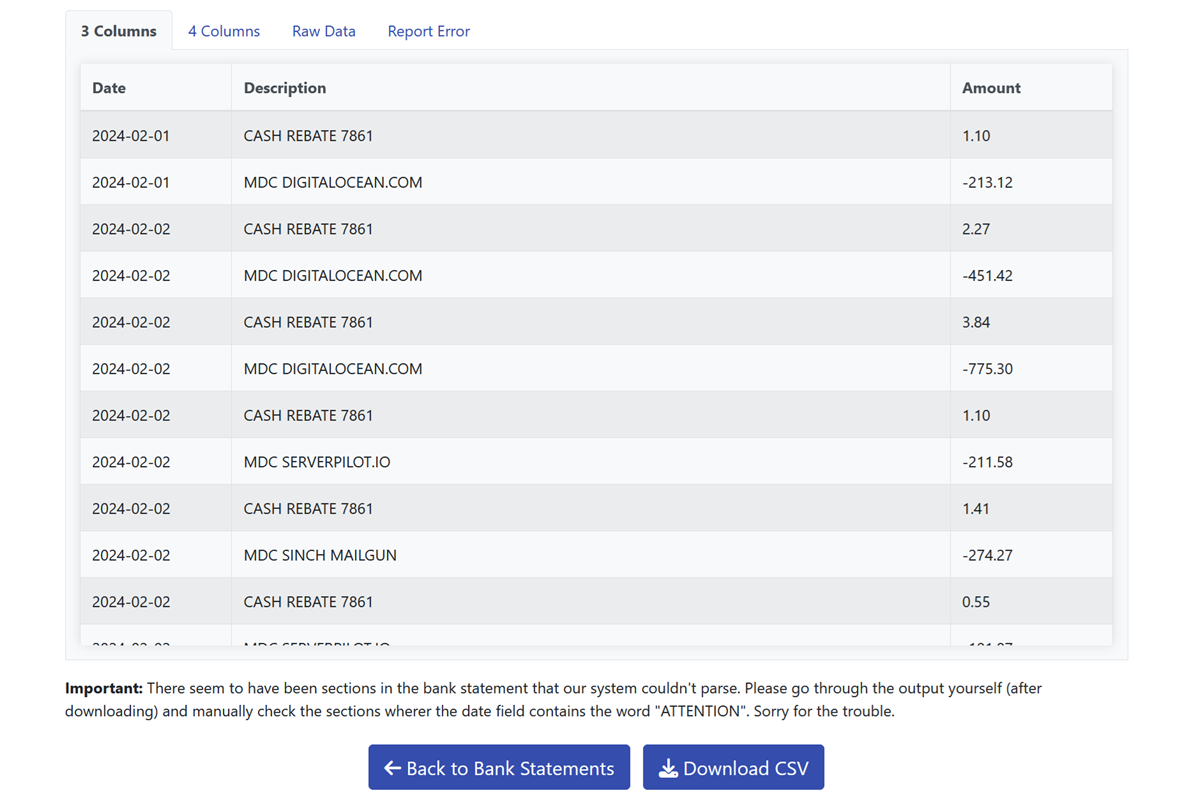Switch to the 3 Columns tab

[x=119, y=31]
